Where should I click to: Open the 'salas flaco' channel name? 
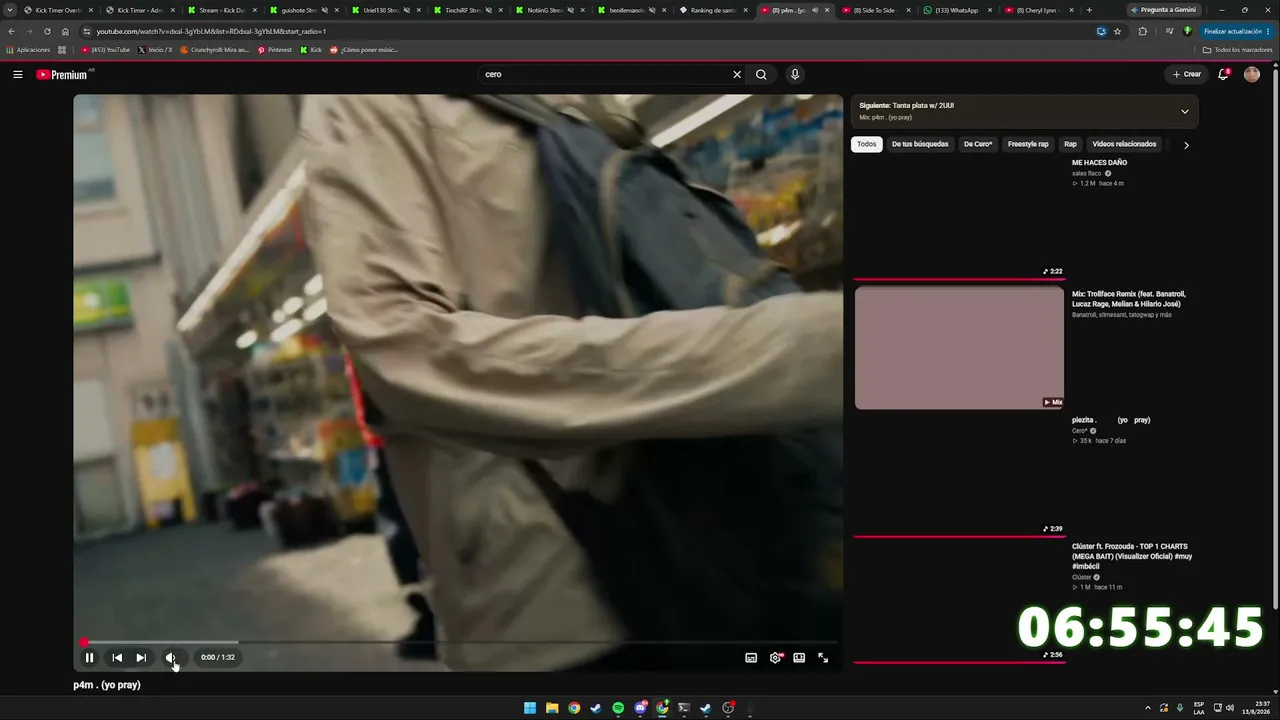1086,173
